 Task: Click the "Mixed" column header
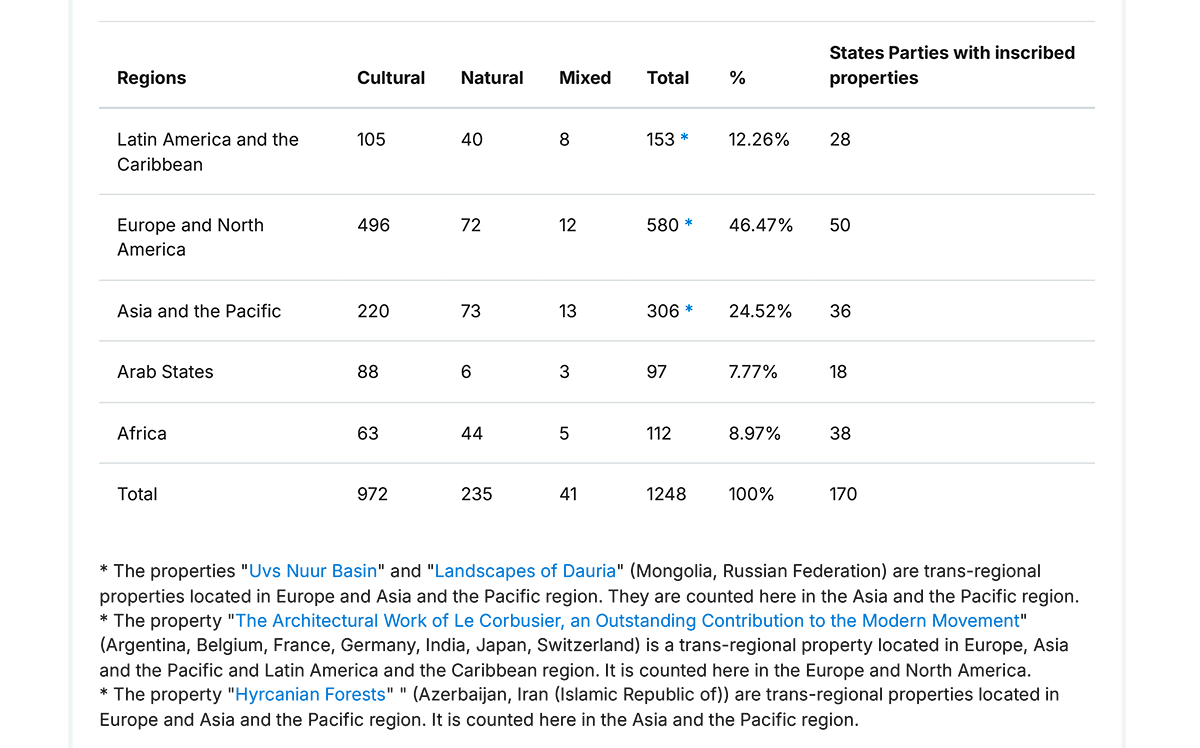pyautogui.click(x=585, y=78)
